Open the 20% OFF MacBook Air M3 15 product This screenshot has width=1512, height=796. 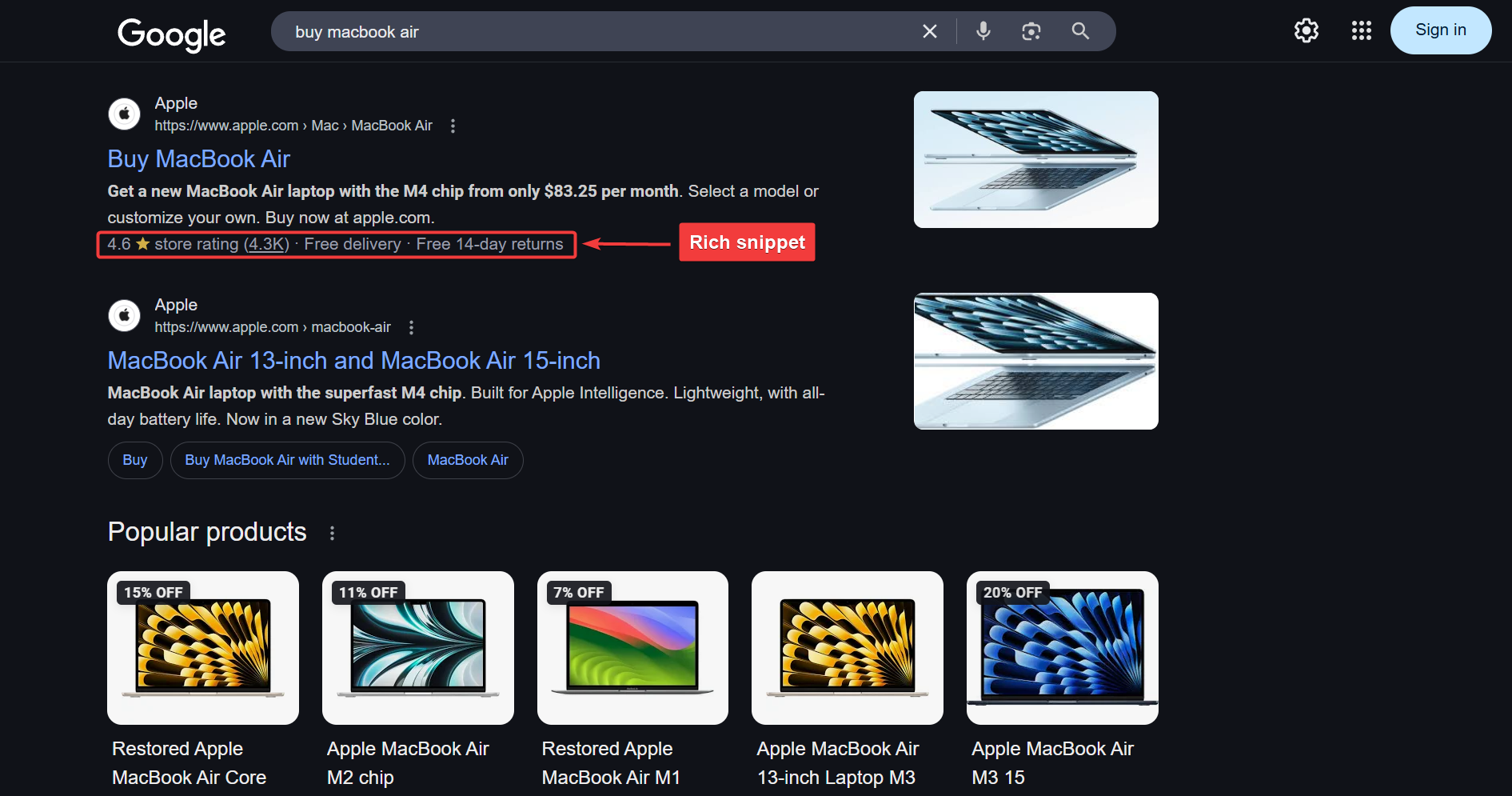coord(1063,648)
